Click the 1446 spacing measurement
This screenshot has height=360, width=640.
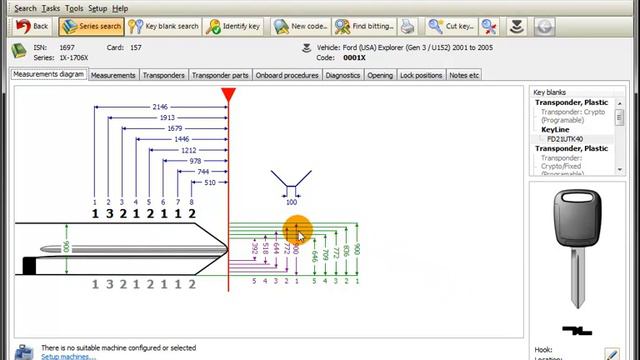click(182, 140)
